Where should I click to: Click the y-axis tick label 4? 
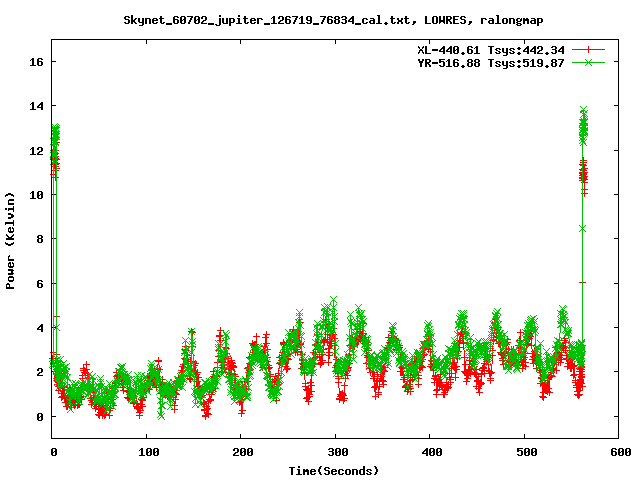(40, 328)
